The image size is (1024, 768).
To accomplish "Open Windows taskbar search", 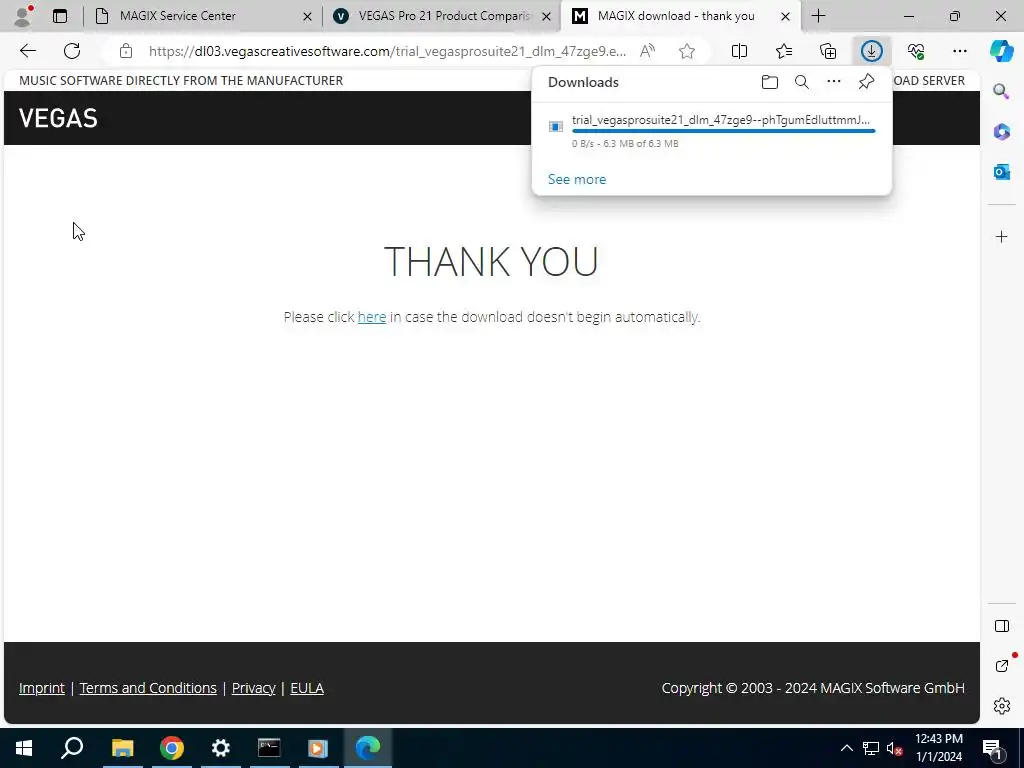I will coord(72,748).
